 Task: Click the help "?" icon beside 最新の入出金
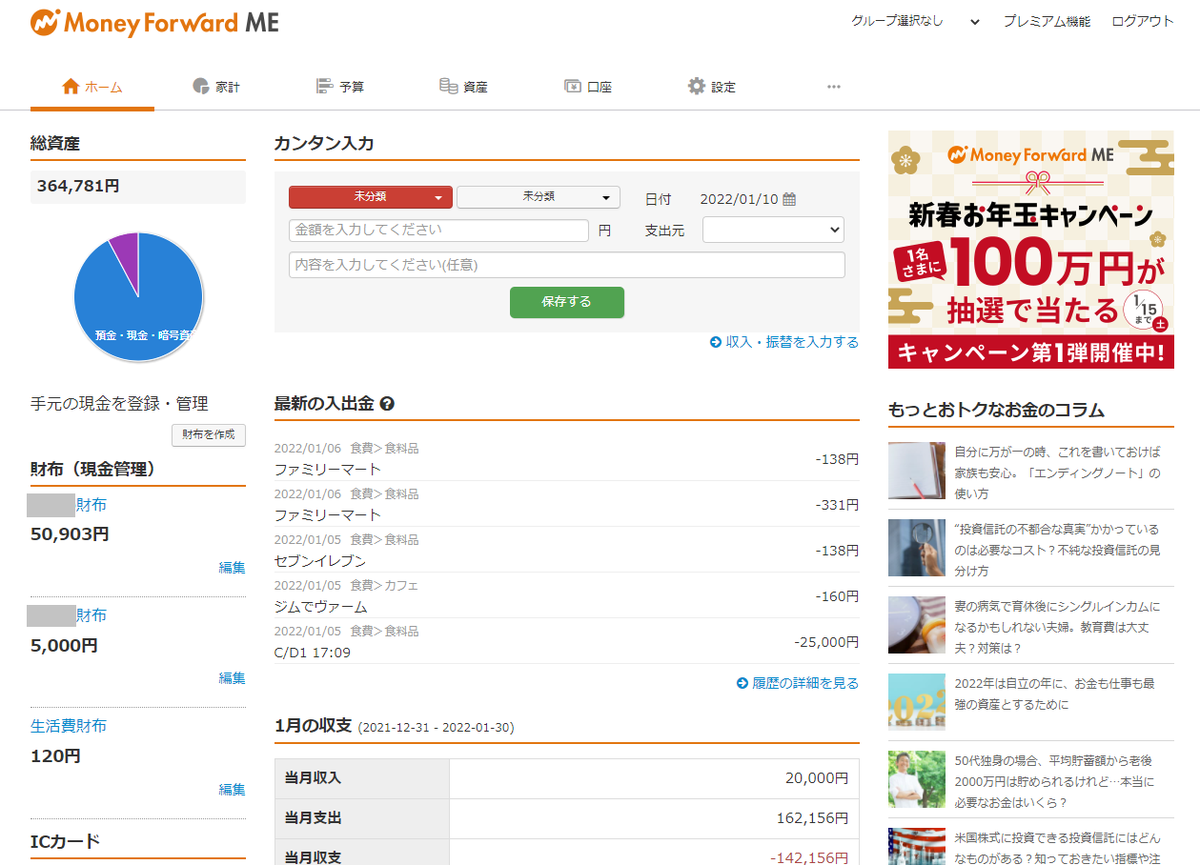[x=388, y=403]
